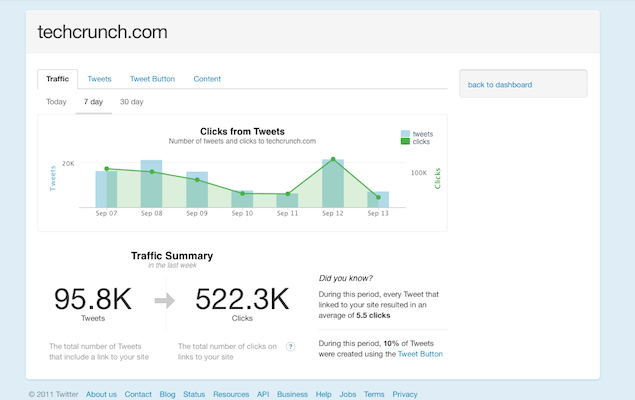Click the 522.3K Clicks figure
The width and height of the screenshot is (635, 400).
[x=242, y=299]
